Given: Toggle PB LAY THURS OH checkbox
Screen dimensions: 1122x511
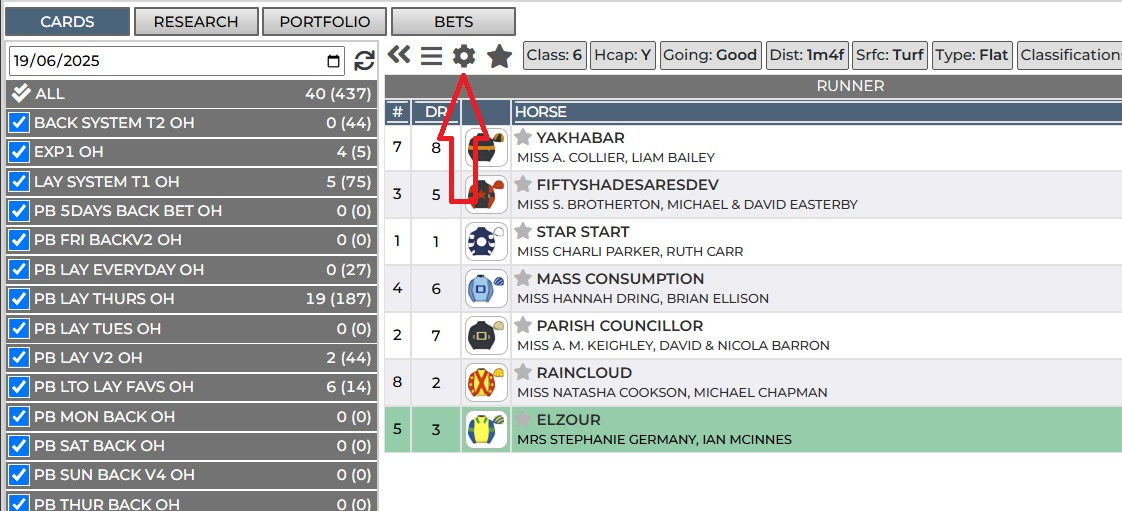Looking at the screenshot, I should 19,299.
